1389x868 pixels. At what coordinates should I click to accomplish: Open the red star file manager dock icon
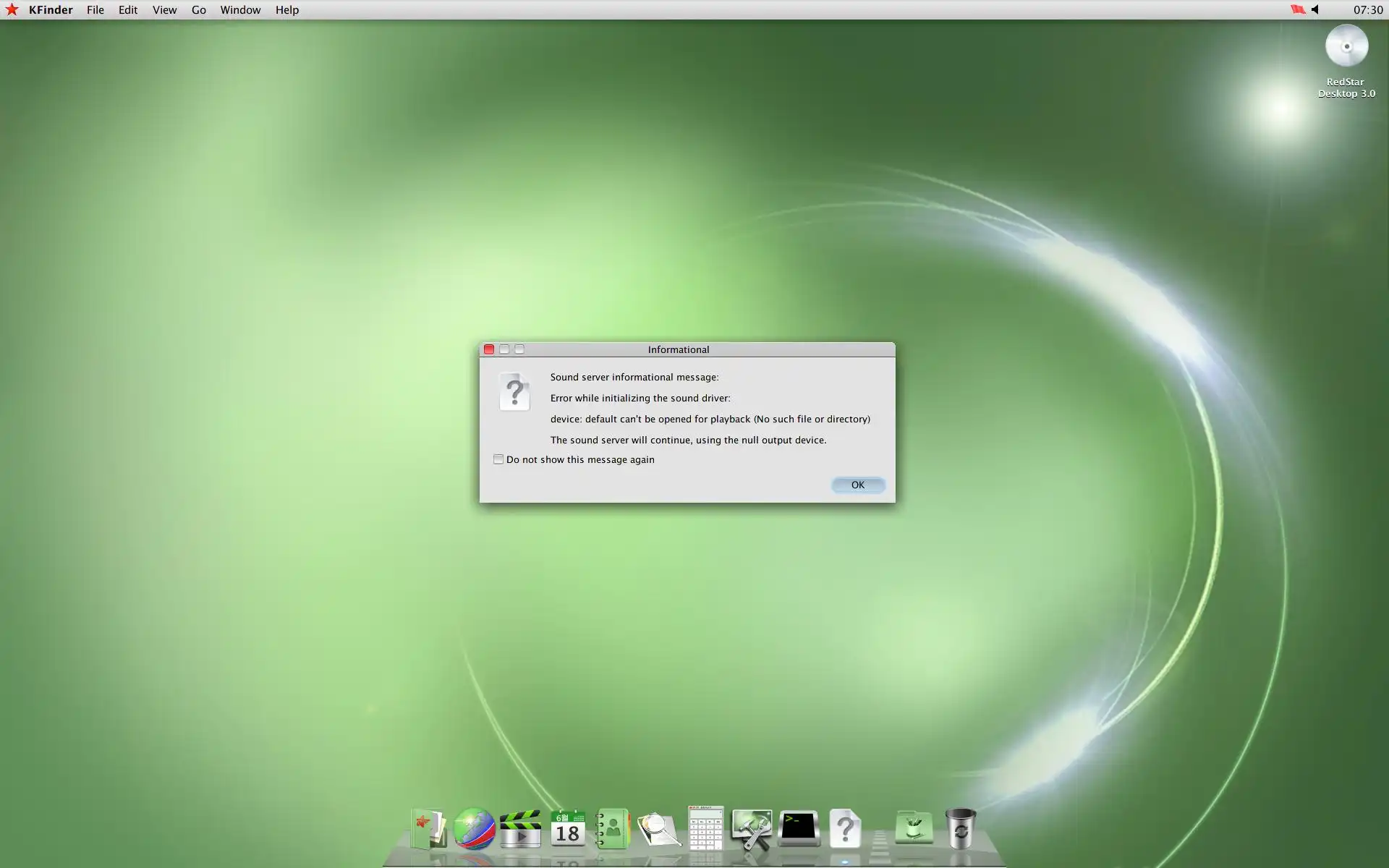point(429,829)
